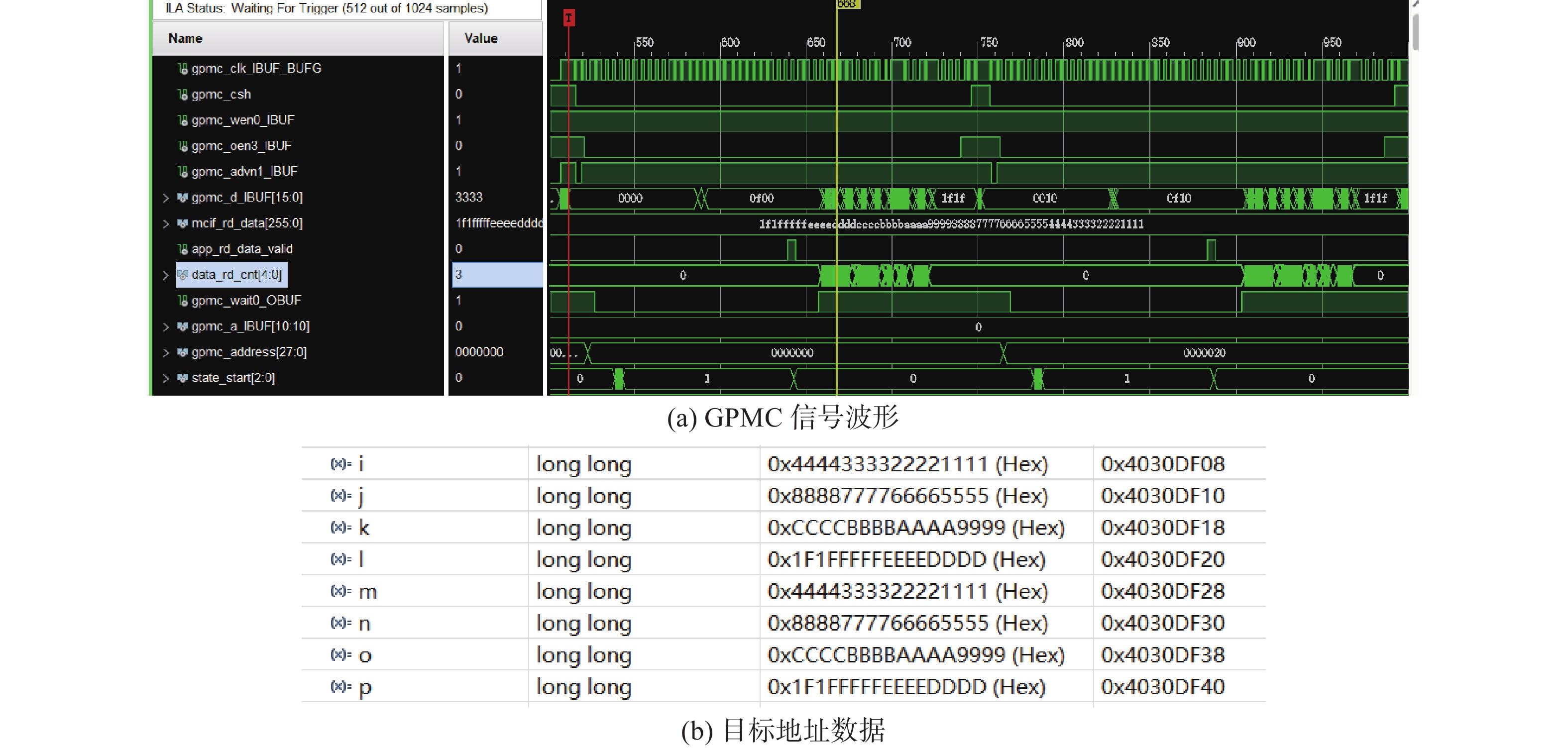This screenshot has width=1568, height=748.
Task: Click address 0x4030DF08
Action: point(1163,464)
